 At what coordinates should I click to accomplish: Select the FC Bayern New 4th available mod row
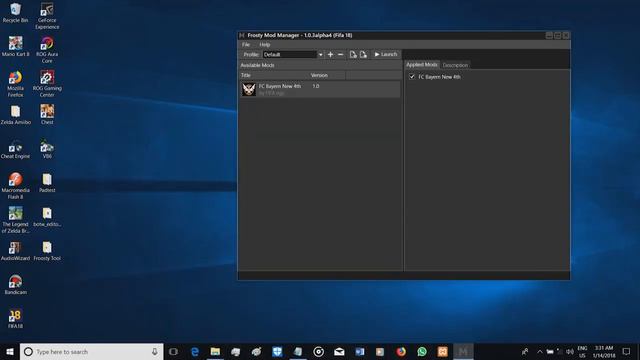pyautogui.click(x=320, y=89)
